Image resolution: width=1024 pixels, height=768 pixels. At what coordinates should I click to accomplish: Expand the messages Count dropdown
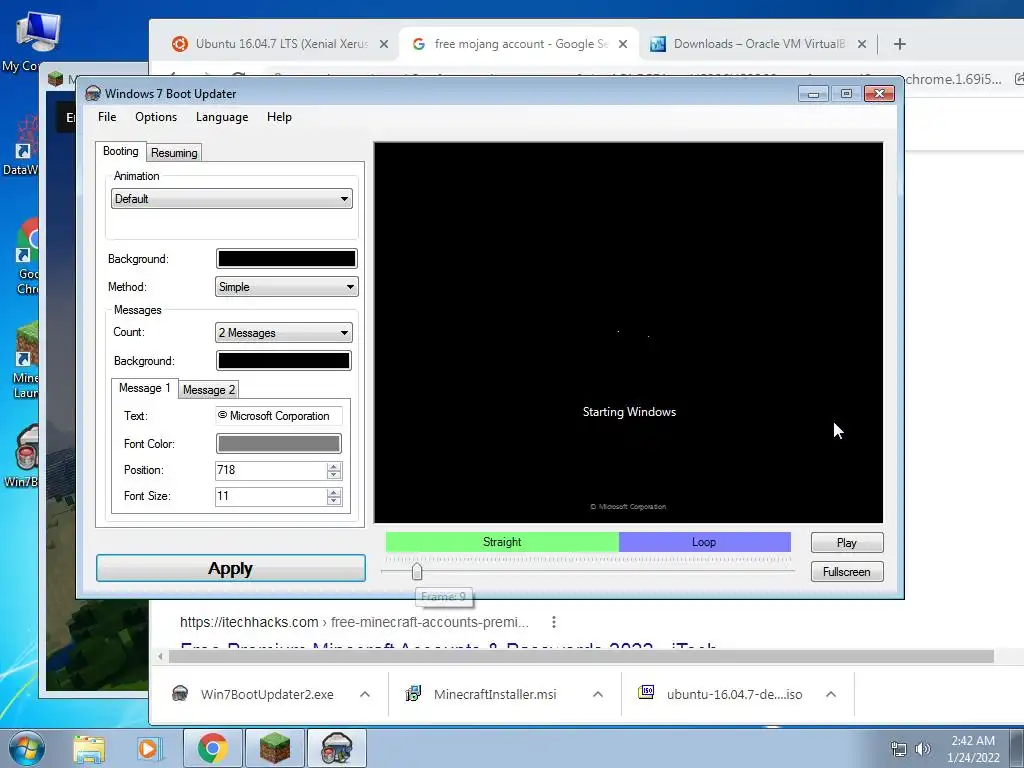[x=283, y=332]
